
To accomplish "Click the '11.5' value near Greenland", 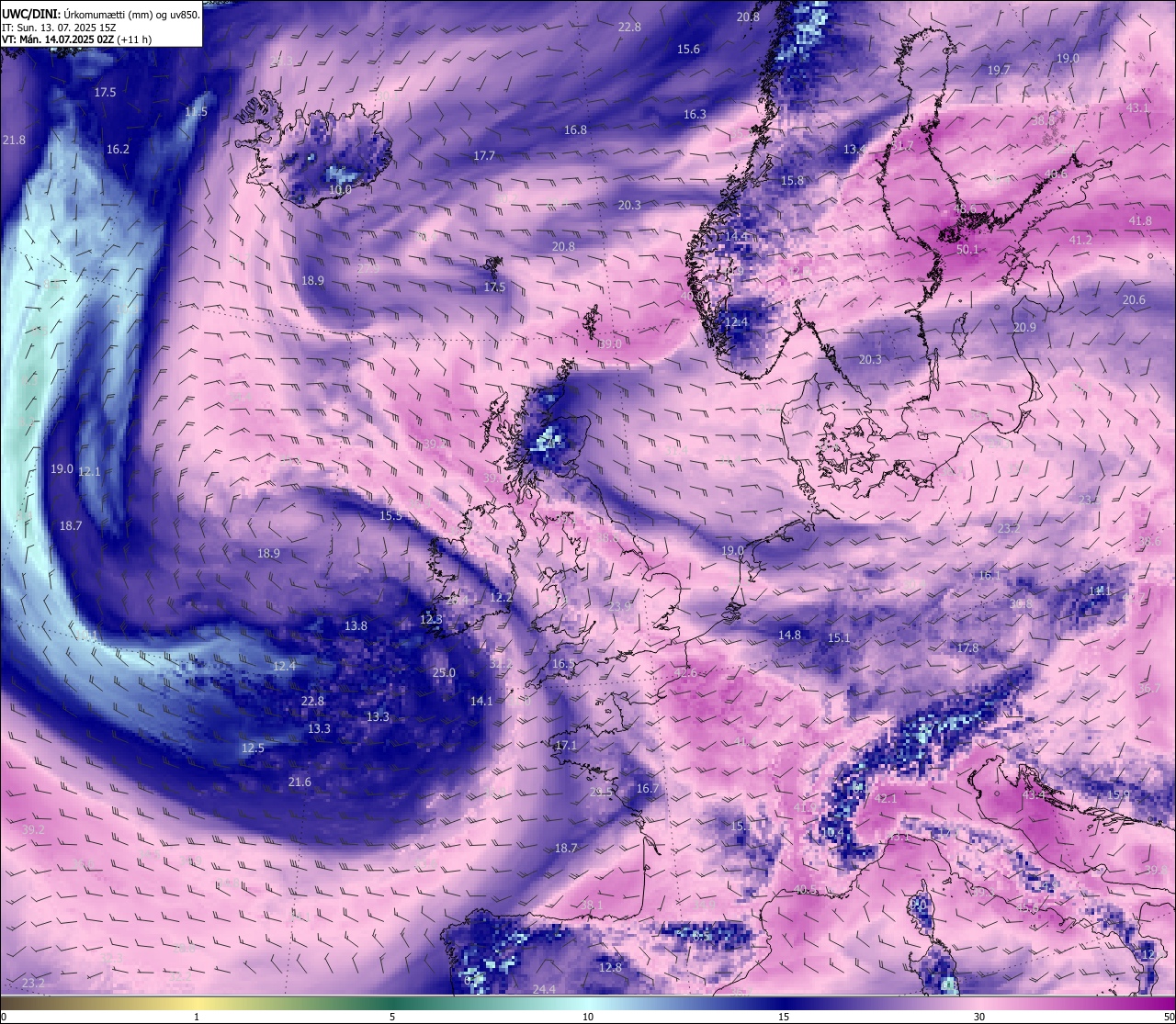I will click(x=196, y=112).
